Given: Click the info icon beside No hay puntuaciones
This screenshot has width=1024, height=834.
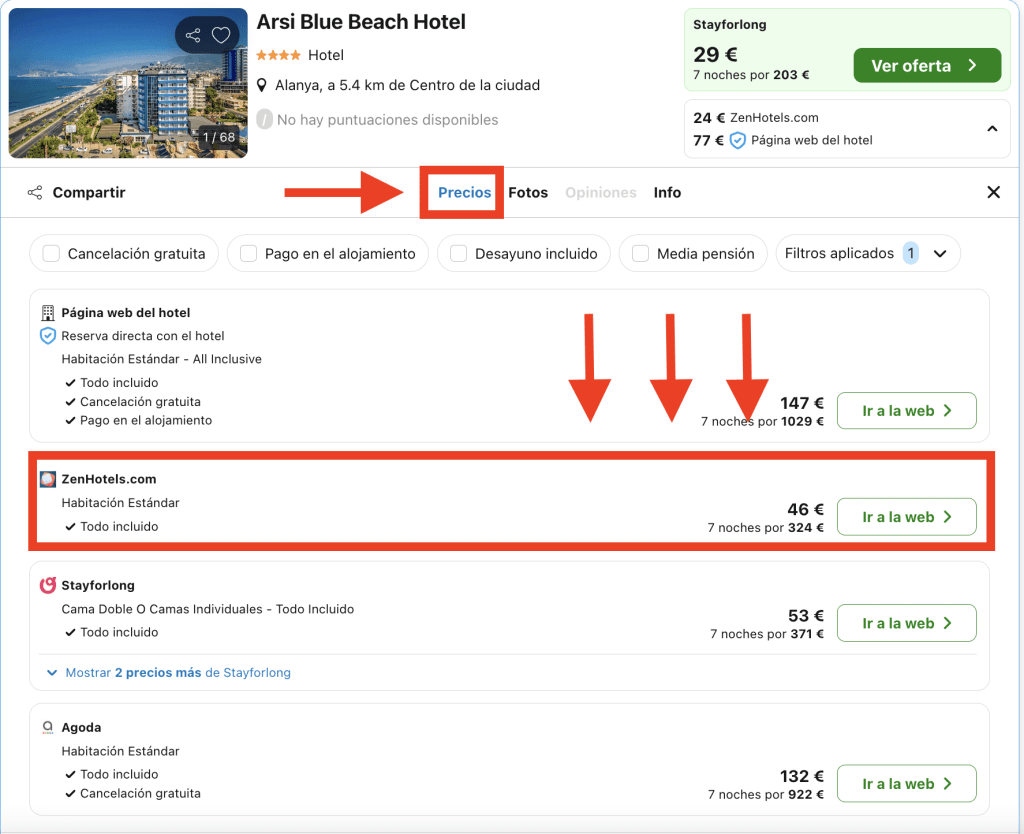Looking at the screenshot, I should (264, 120).
